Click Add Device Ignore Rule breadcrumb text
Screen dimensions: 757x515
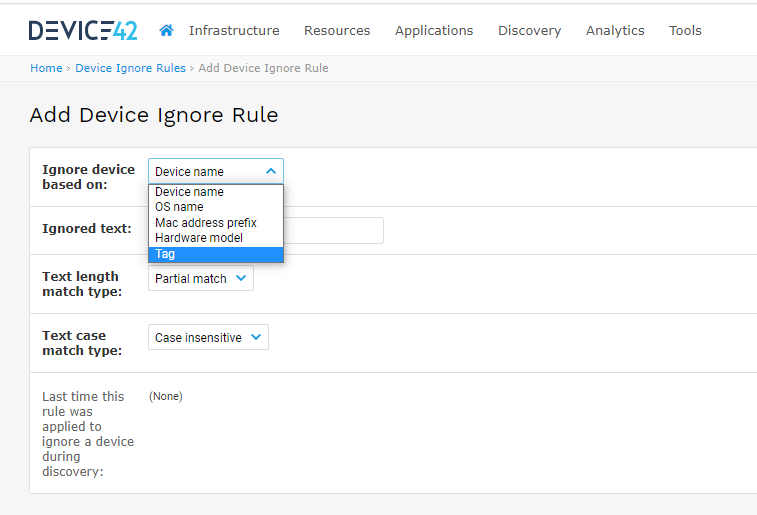(x=264, y=68)
